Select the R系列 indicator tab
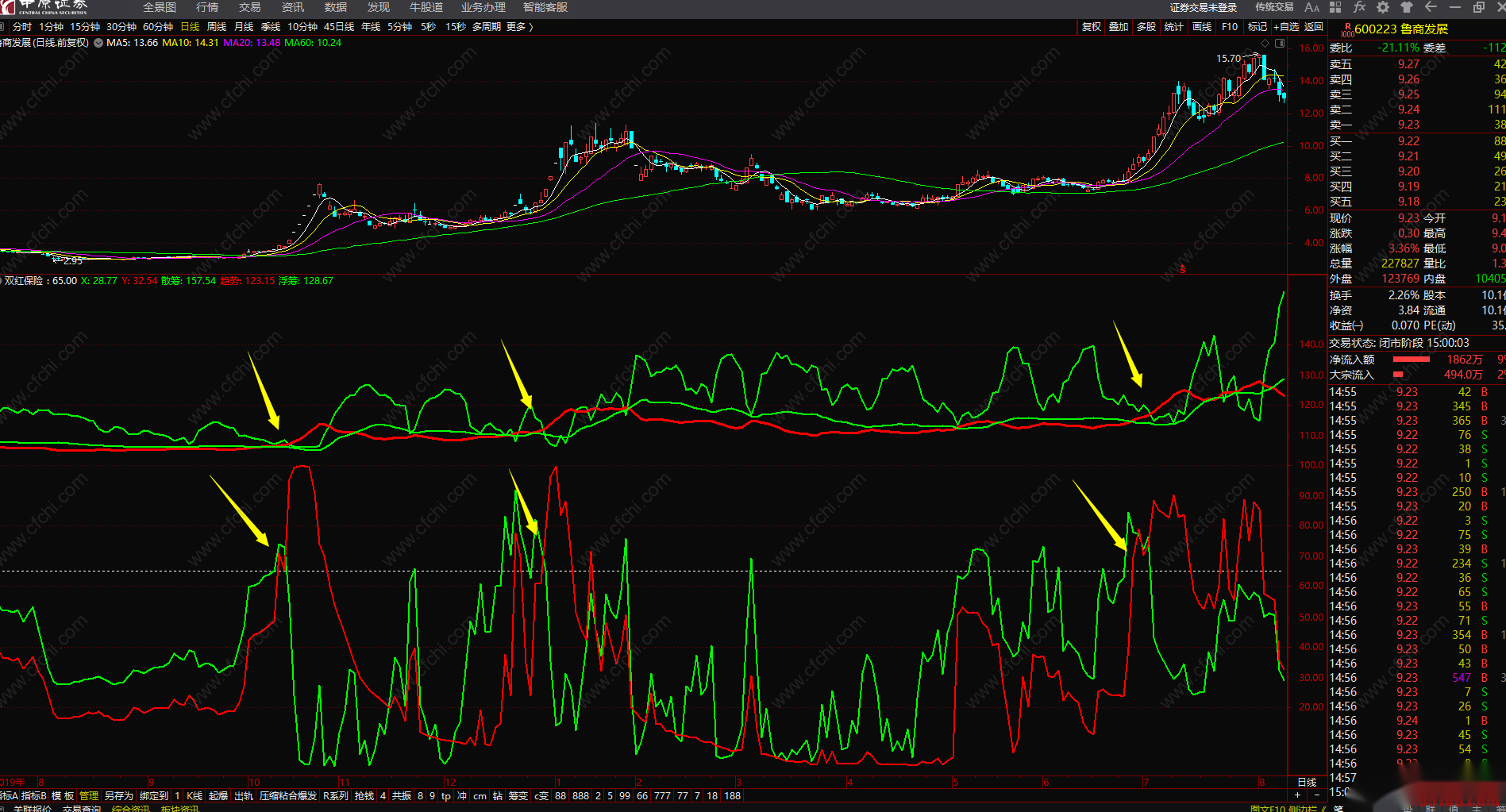 (x=336, y=795)
